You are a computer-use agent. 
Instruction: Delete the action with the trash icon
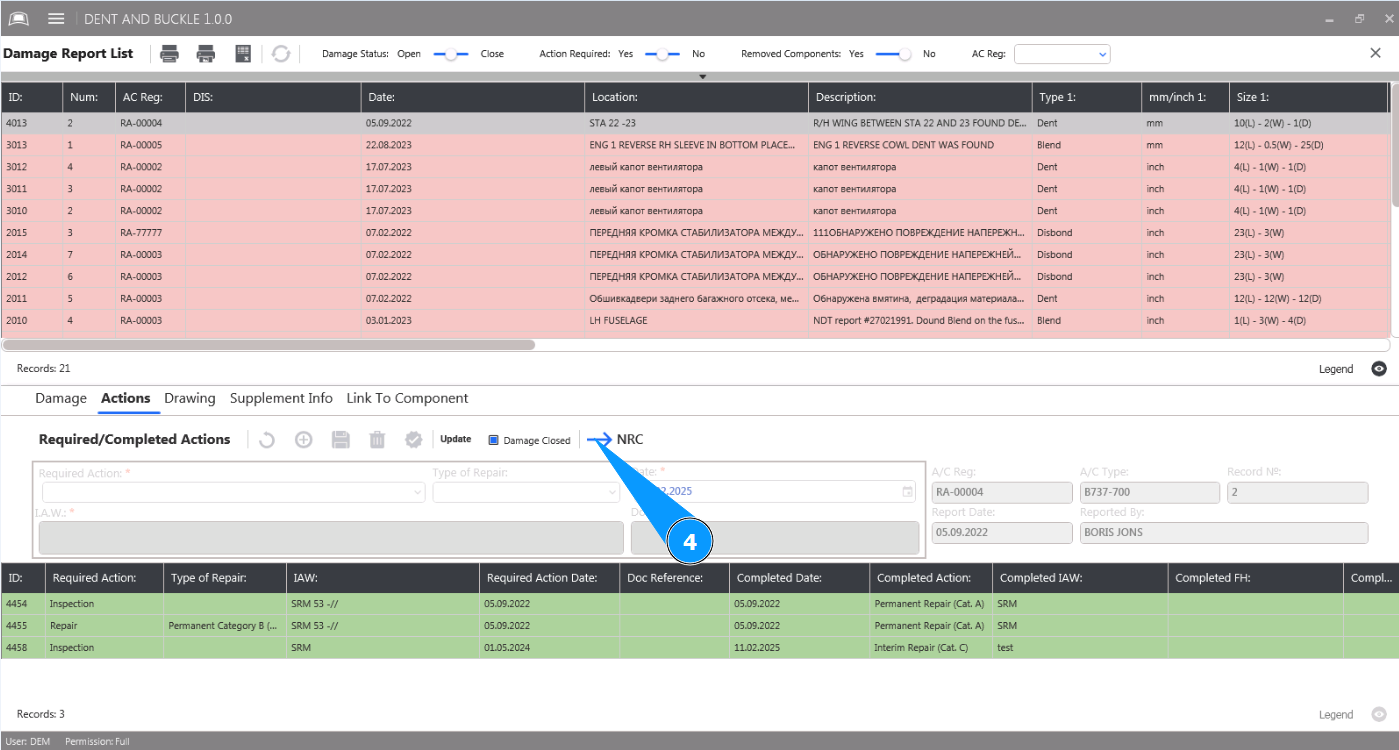377,440
